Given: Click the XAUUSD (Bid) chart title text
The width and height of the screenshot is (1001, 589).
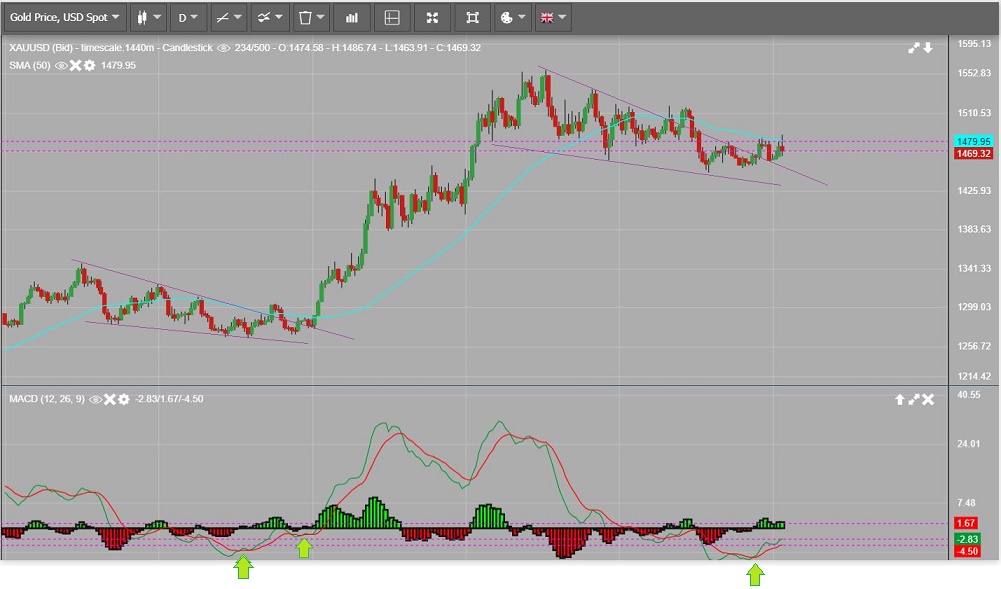Looking at the screenshot, I should 43,48.
